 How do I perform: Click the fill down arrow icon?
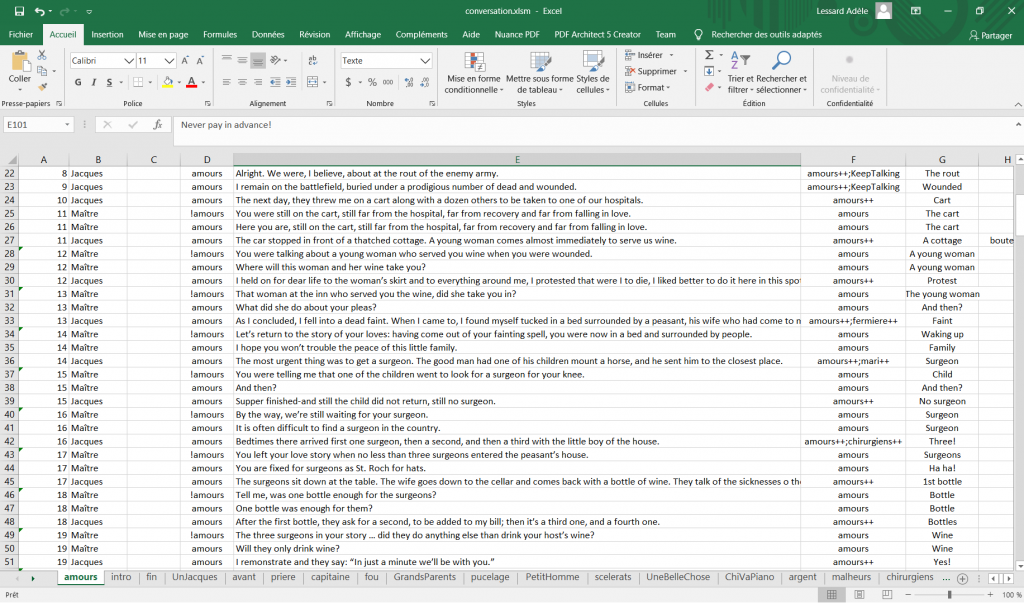click(x=709, y=71)
